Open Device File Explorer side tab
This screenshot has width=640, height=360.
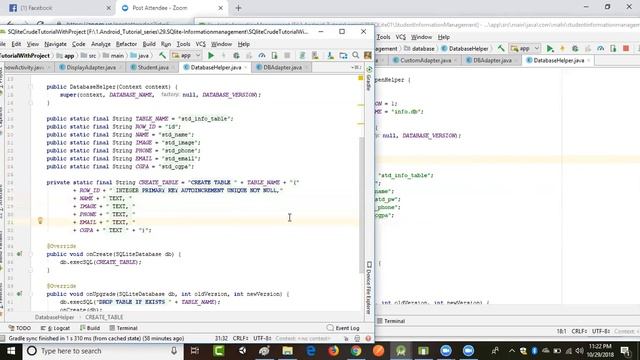point(369,287)
